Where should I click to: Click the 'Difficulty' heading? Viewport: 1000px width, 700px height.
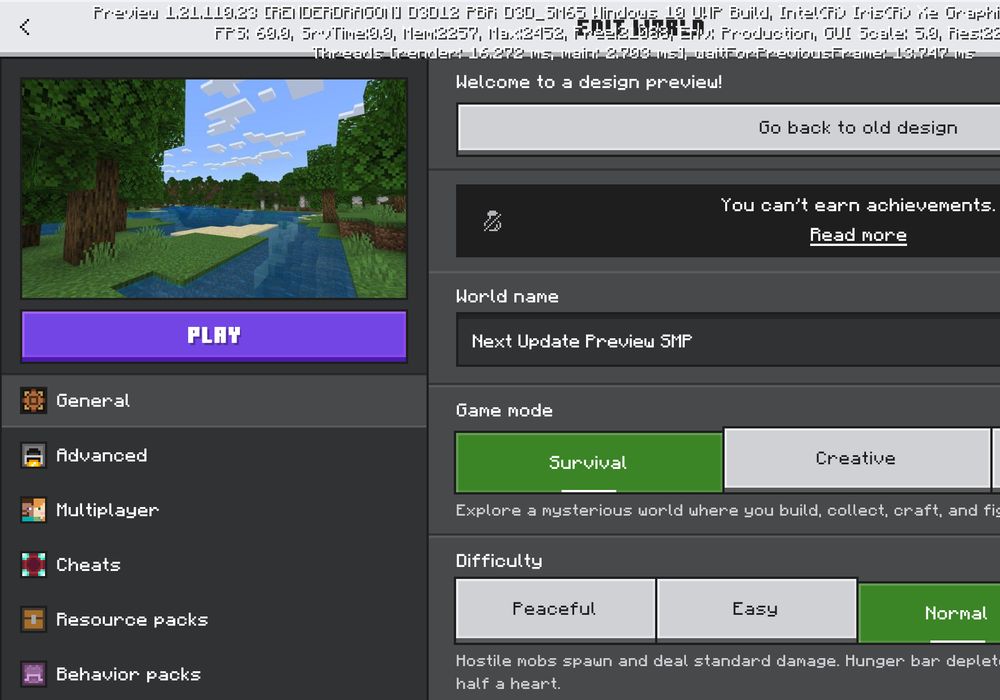tap(499, 561)
